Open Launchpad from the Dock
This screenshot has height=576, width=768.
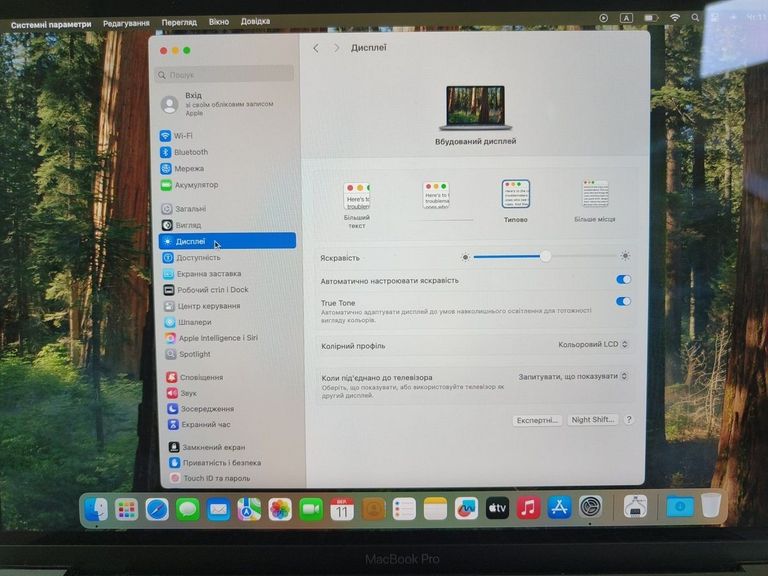coord(126,510)
